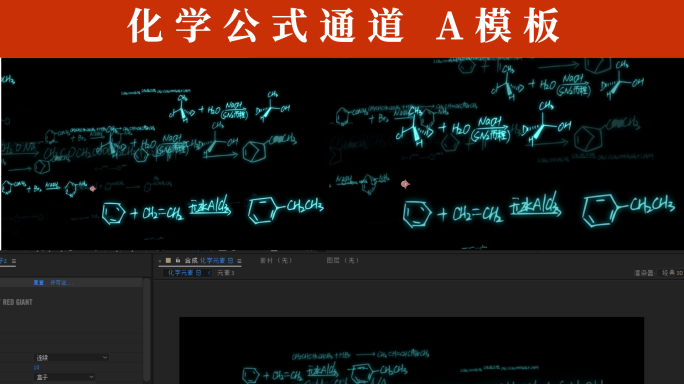Click the composition color label square

coord(168,261)
